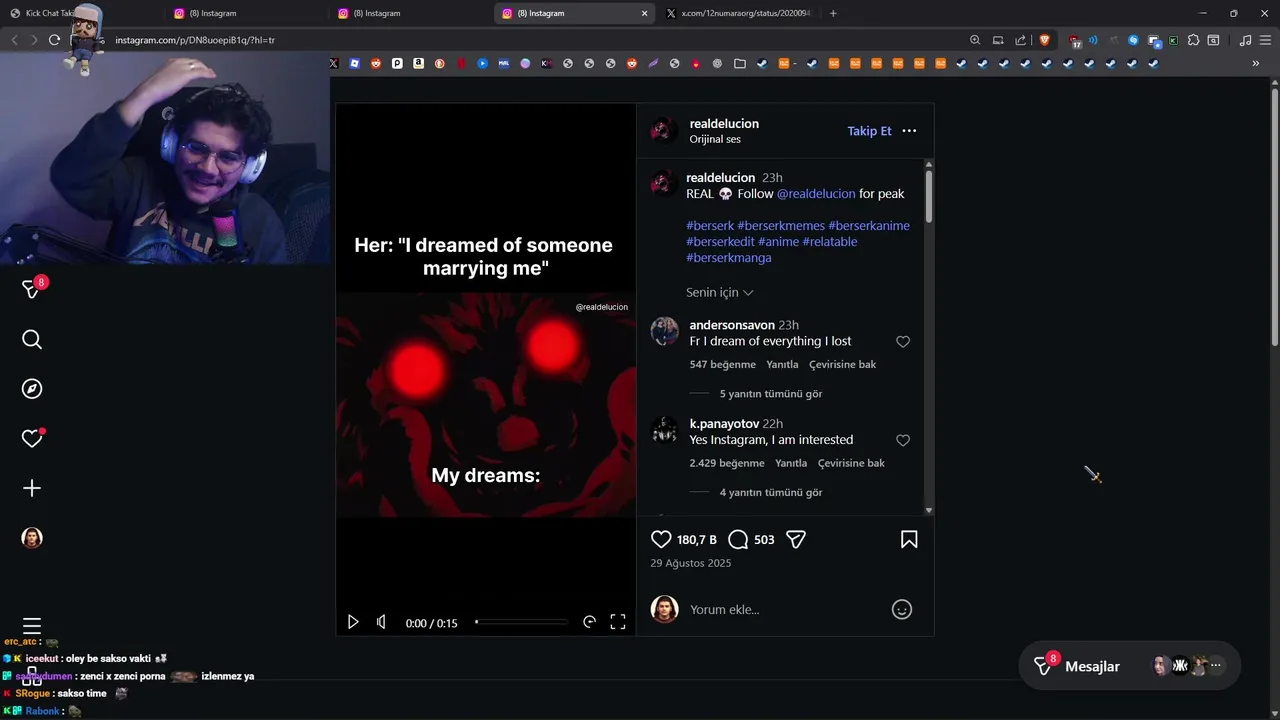Open the music note media control
Image resolution: width=1280 pixels, height=720 pixels.
tap(1245, 40)
